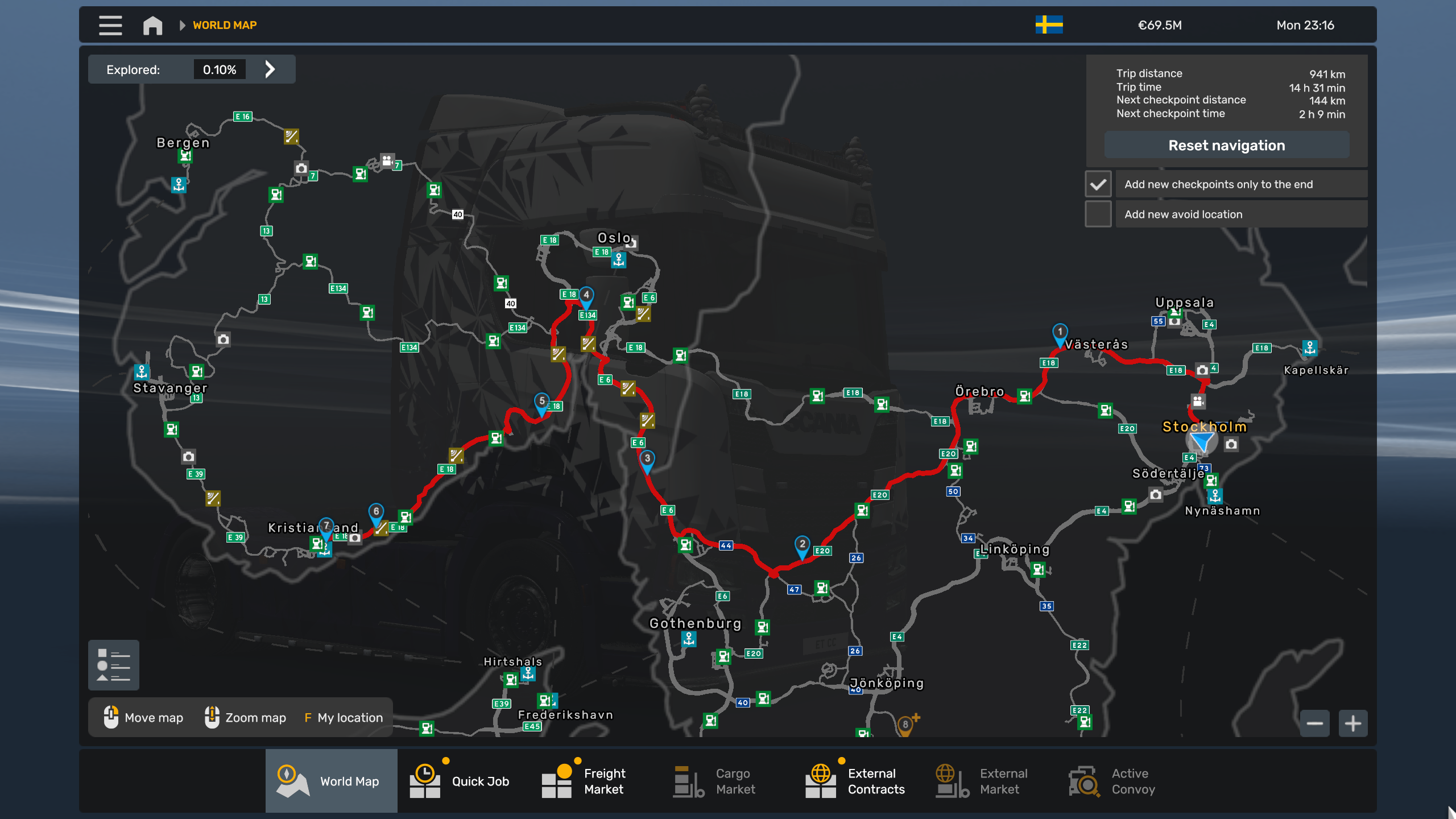Zoom out the map with minus
Viewport: 1456px width, 819px height.
1314,723
